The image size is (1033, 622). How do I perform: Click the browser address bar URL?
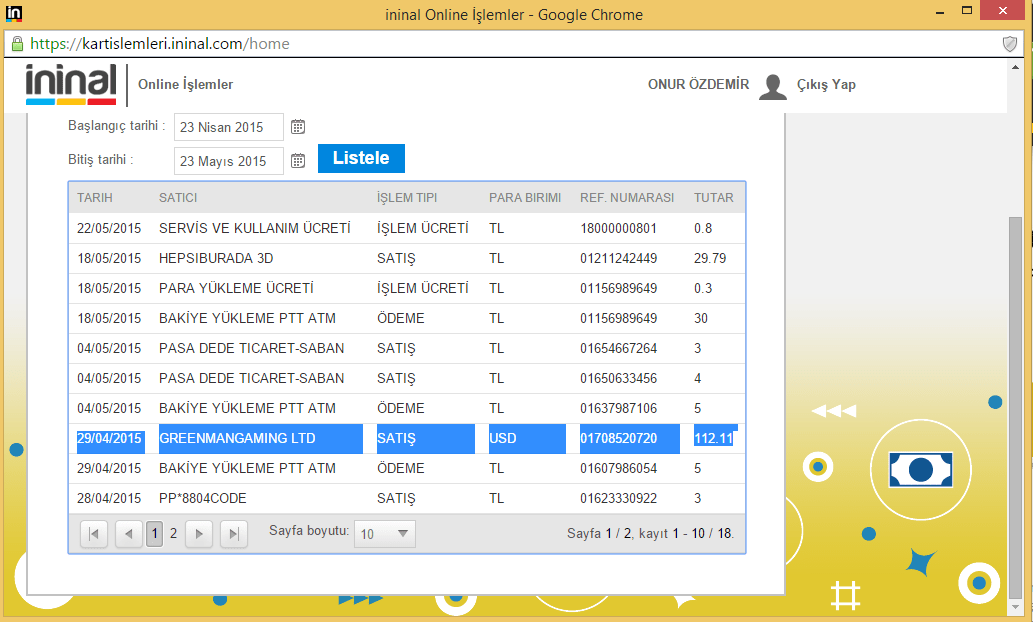click(159, 43)
